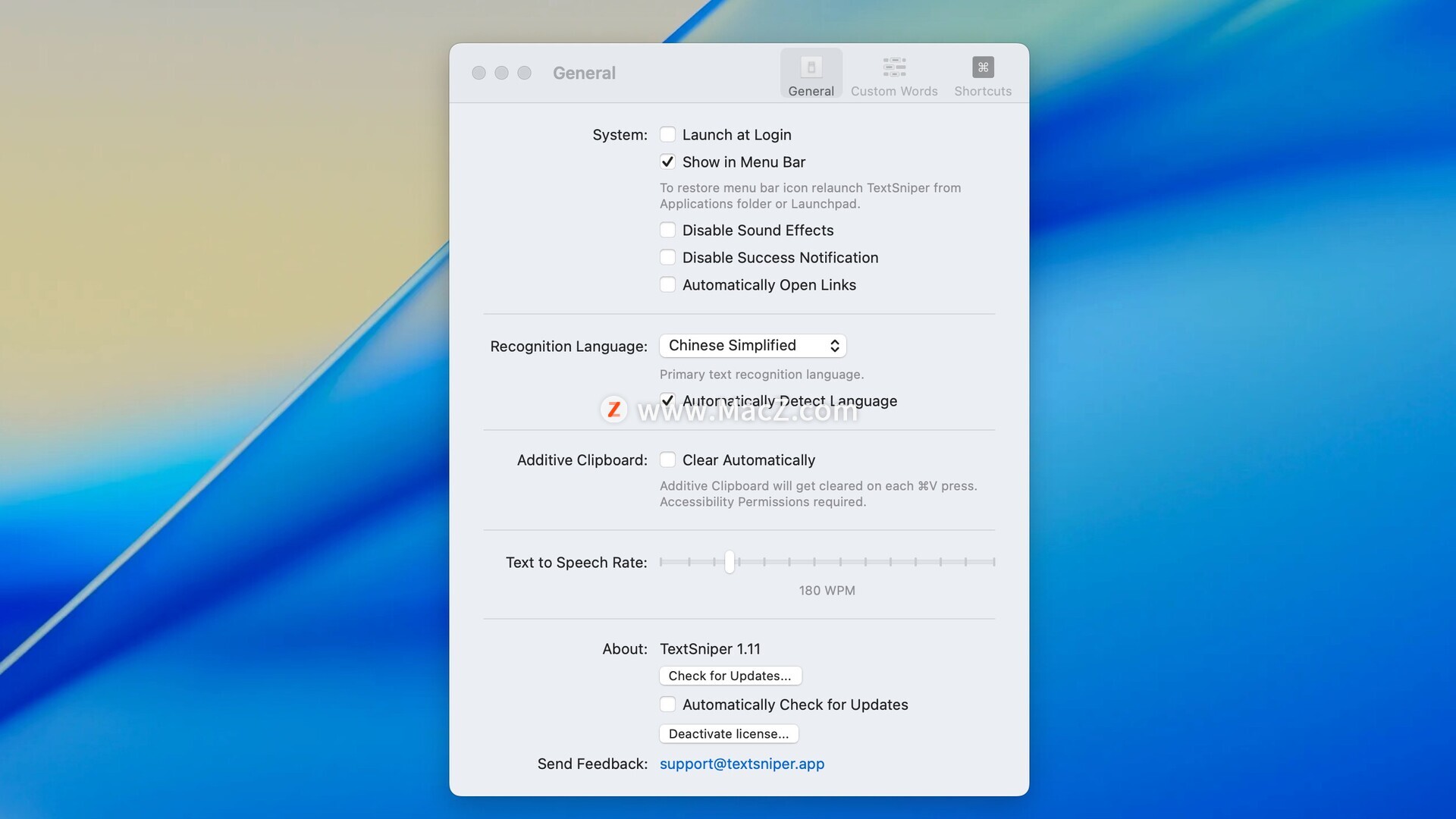Enable Launch at Login checkbox

tap(667, 134)
